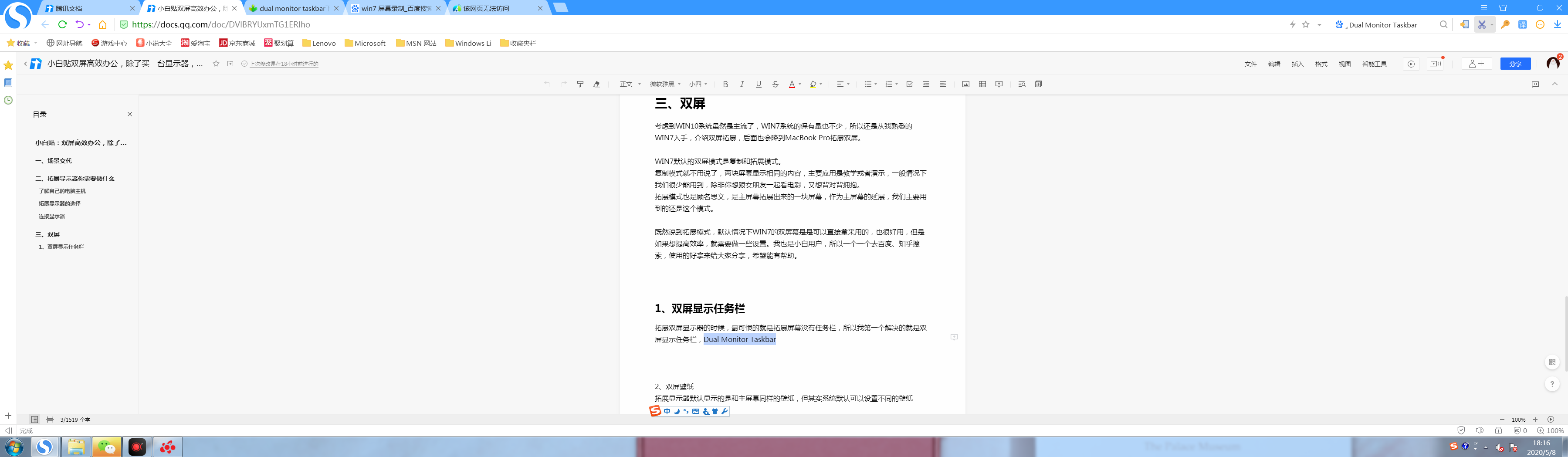
Task: Go to outline item 拓展显示器的选择
Action: click(60, 204)
